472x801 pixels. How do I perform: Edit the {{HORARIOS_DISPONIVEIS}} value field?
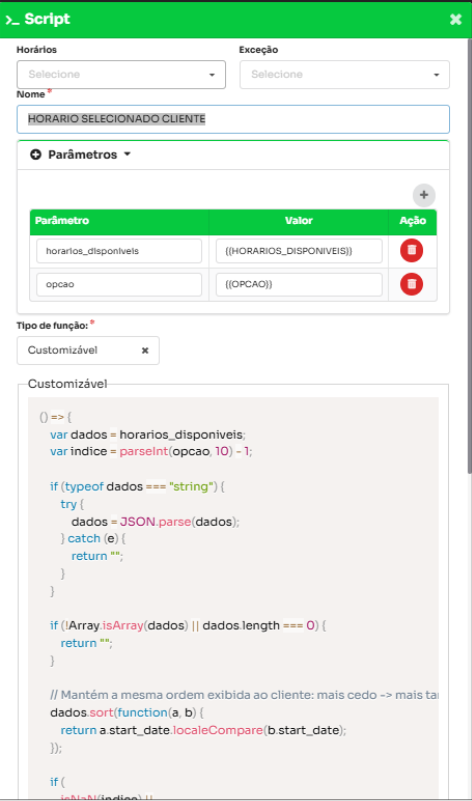299,251
